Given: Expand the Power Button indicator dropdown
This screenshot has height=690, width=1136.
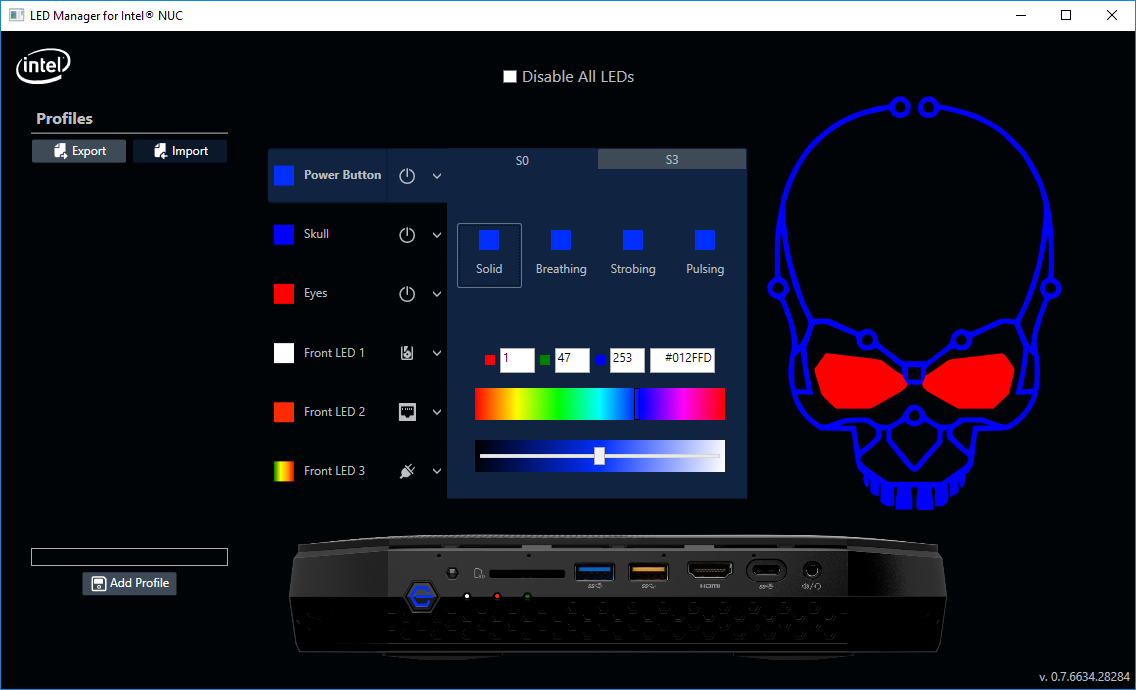Looking at the screenshot, I should point(437,176).
